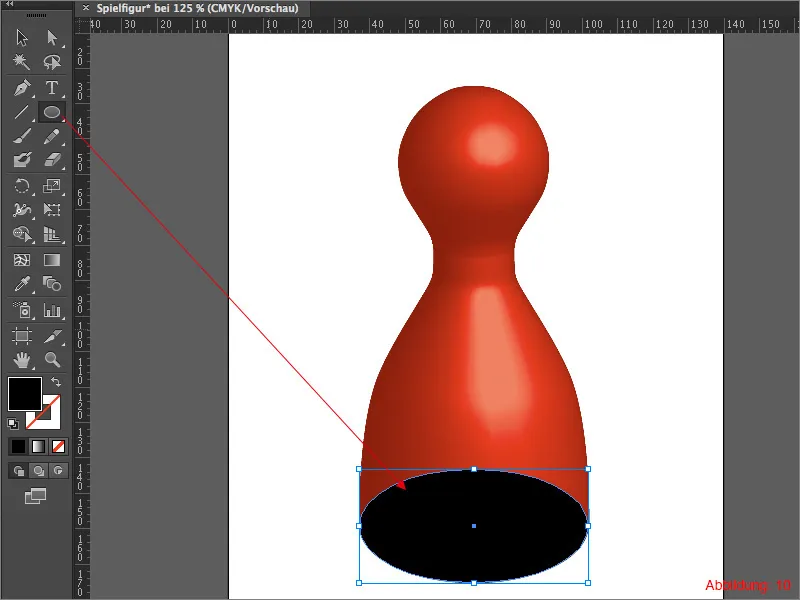Image resolution: width=800 pixels, height=600 pixels.
Task: Pick the Type tool
Action: pyautogui.click(x=52, y=88)
